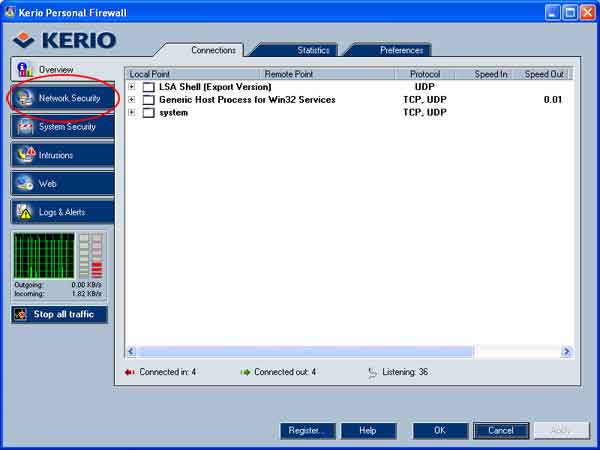Viewport: 600px width, 450px height.
Task: Click the Cancel button
Action: point(501,430)
